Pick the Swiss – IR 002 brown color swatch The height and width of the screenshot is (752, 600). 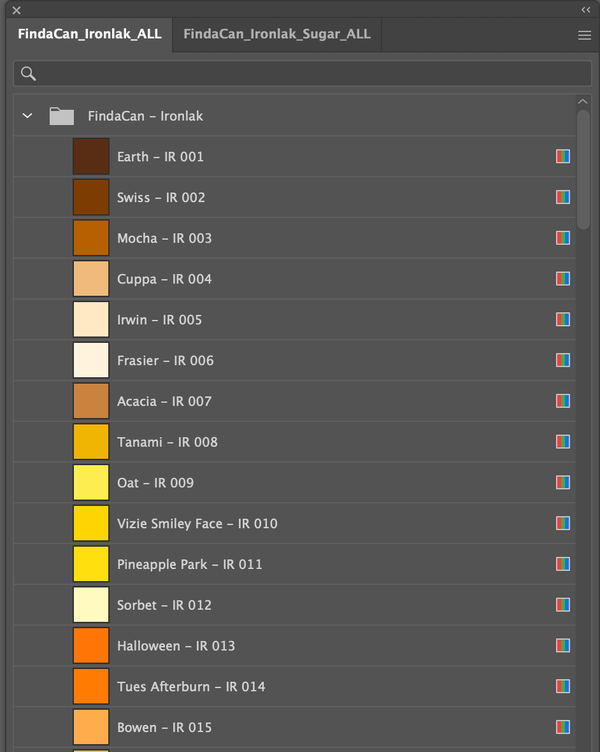[91, 197]
